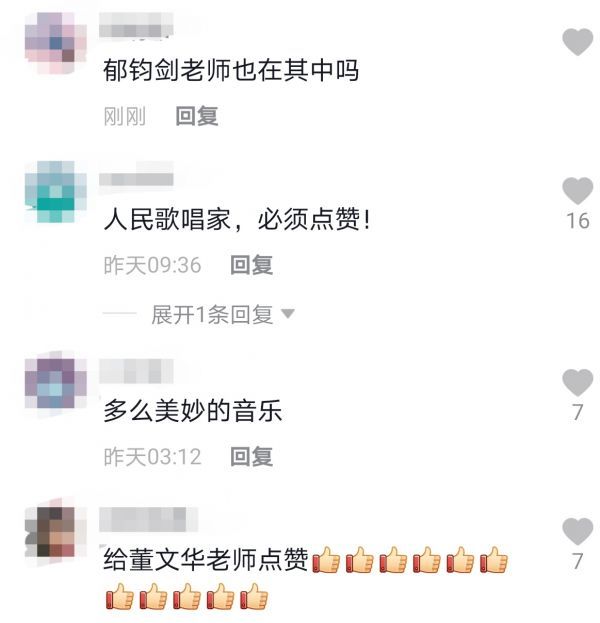Open avatar of the 郁钧剑老师 commenter
The height and width of the screenshot is (623, 600).
tap(55, 43)
